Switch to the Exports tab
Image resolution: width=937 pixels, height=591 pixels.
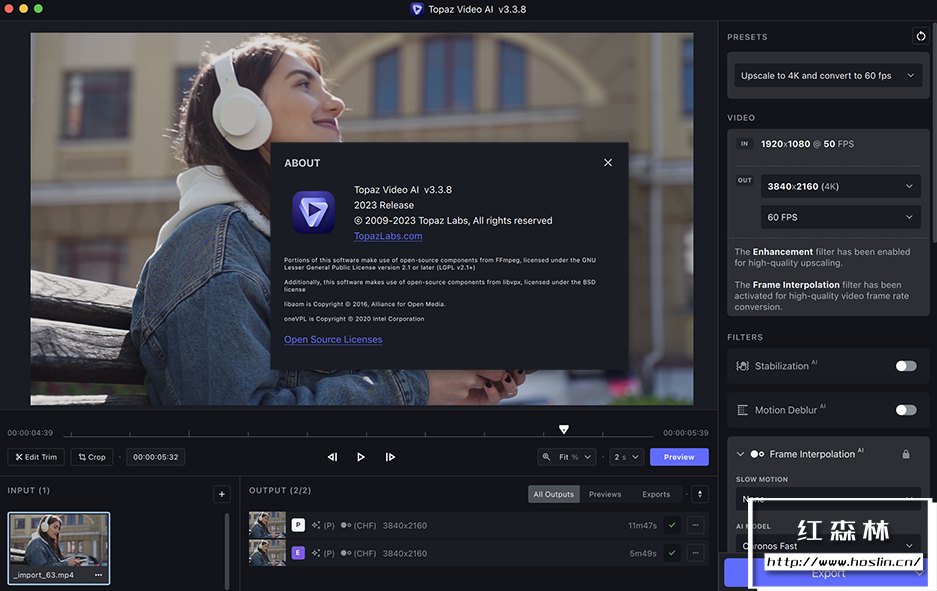tap(656, 494)
